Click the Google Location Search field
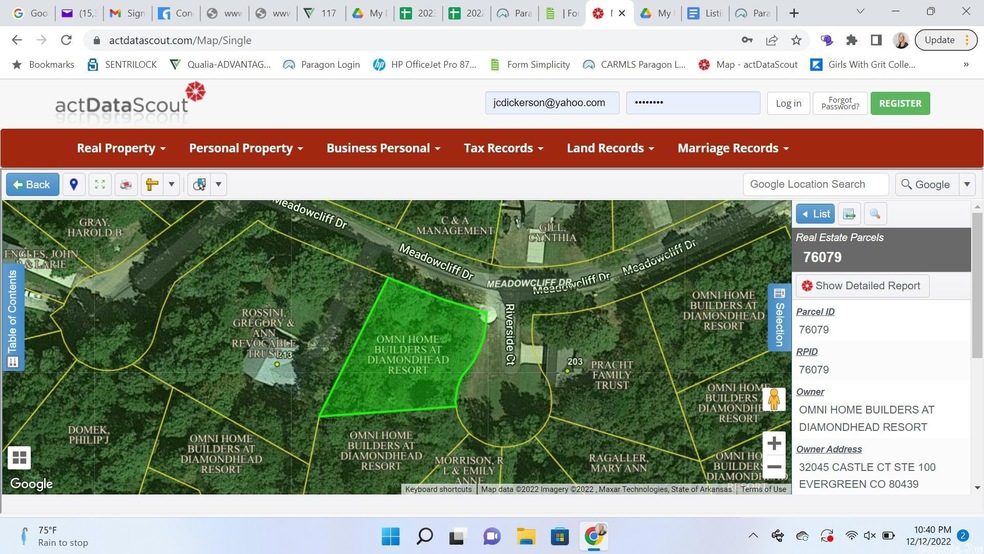The height and width of the screenshot is (554, 984). click(815, 184)
